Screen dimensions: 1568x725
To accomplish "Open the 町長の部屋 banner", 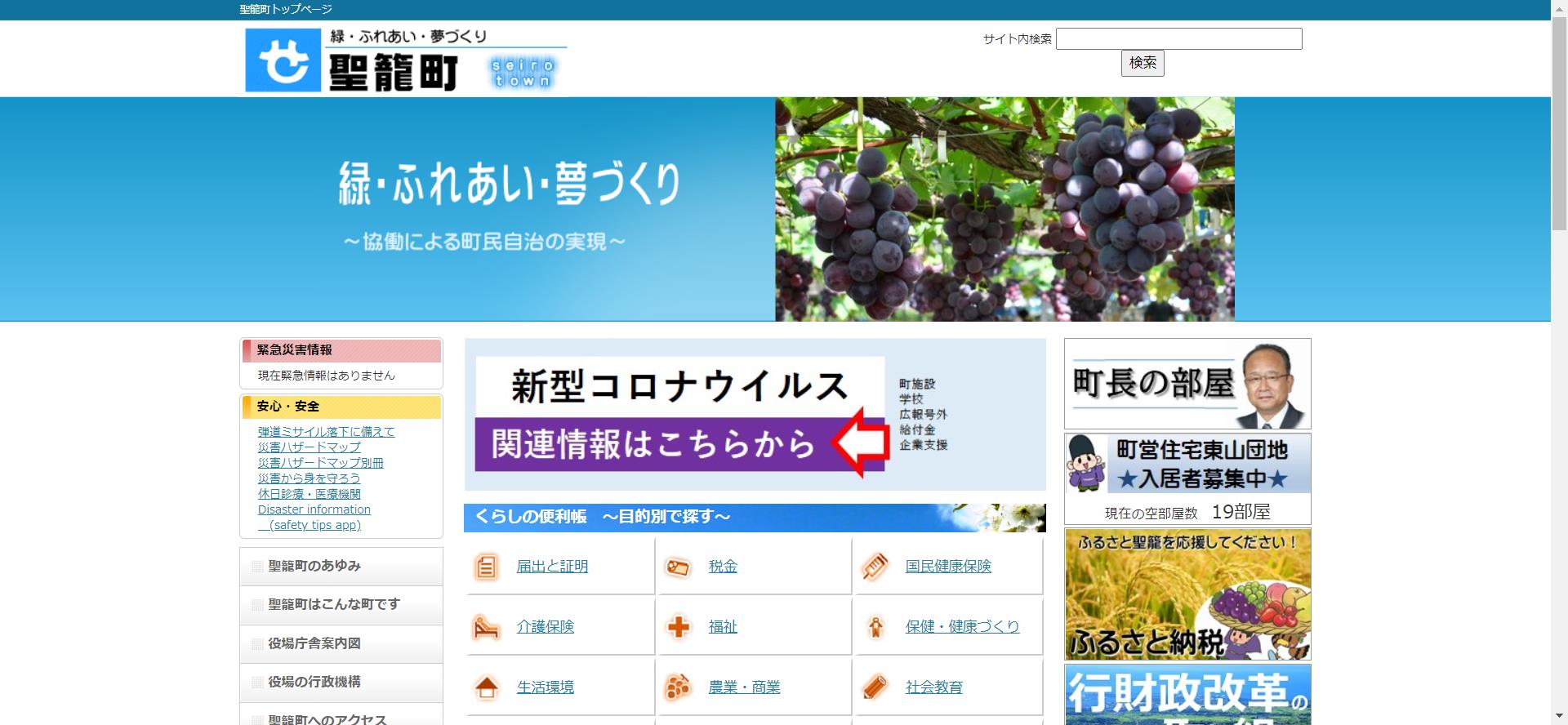I will point(1187,384).
